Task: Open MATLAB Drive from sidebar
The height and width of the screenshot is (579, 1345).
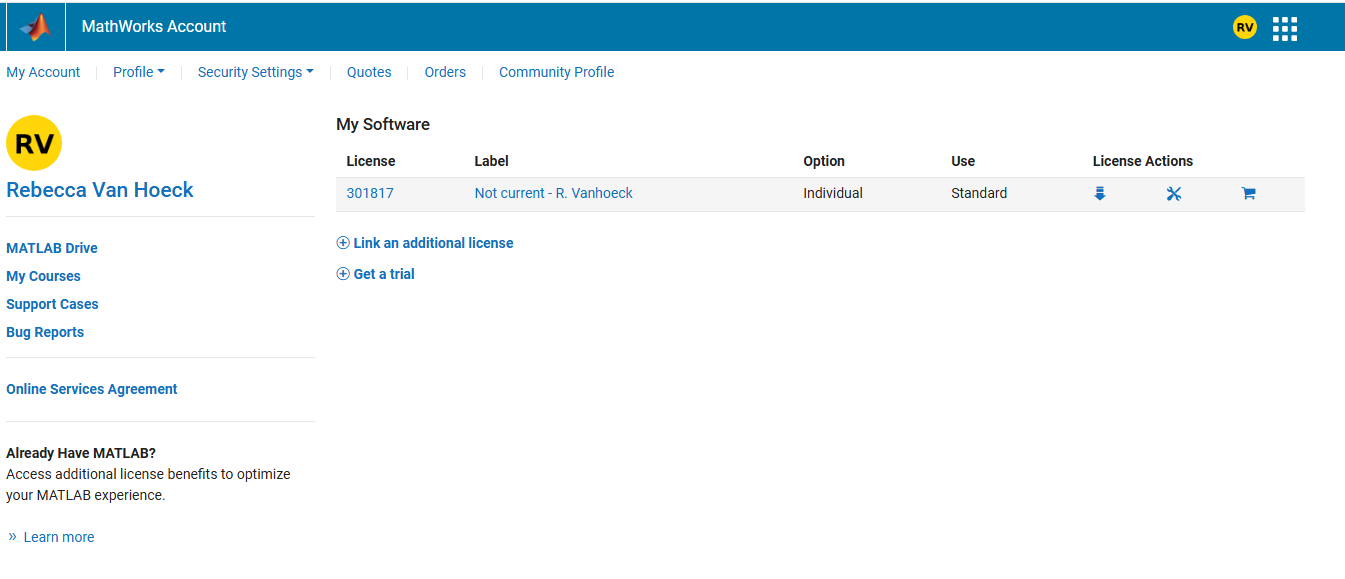Action: [52, 248]
